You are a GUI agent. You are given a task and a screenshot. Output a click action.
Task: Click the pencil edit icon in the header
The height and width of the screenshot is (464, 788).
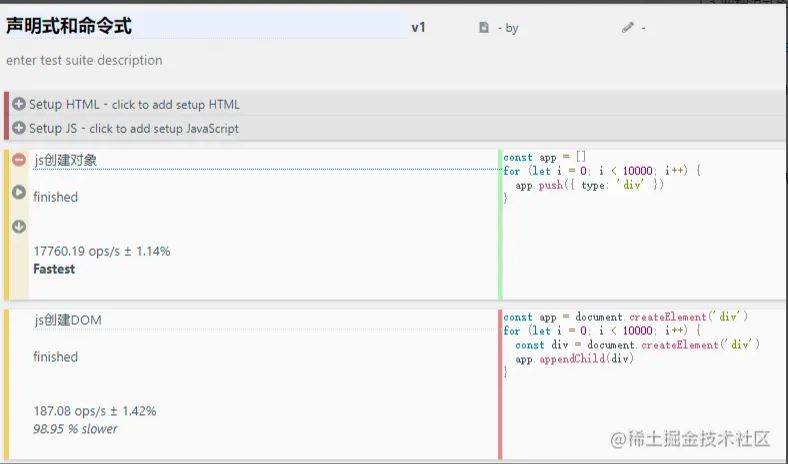click(x=628, y=28)
